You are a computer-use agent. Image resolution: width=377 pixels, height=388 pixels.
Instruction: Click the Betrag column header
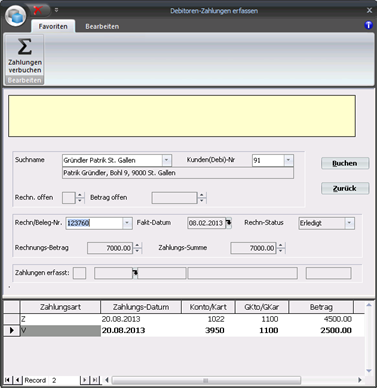[321, 307]
